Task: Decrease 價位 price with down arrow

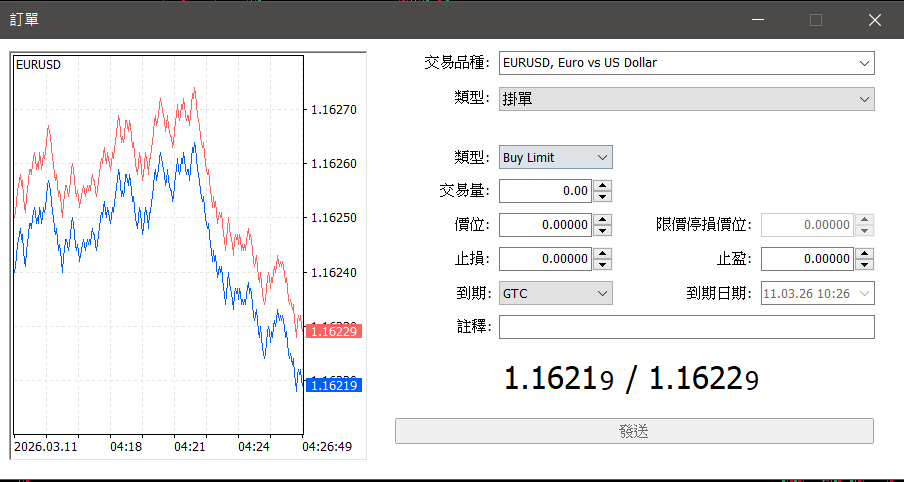Action: (x=602, y=230)
